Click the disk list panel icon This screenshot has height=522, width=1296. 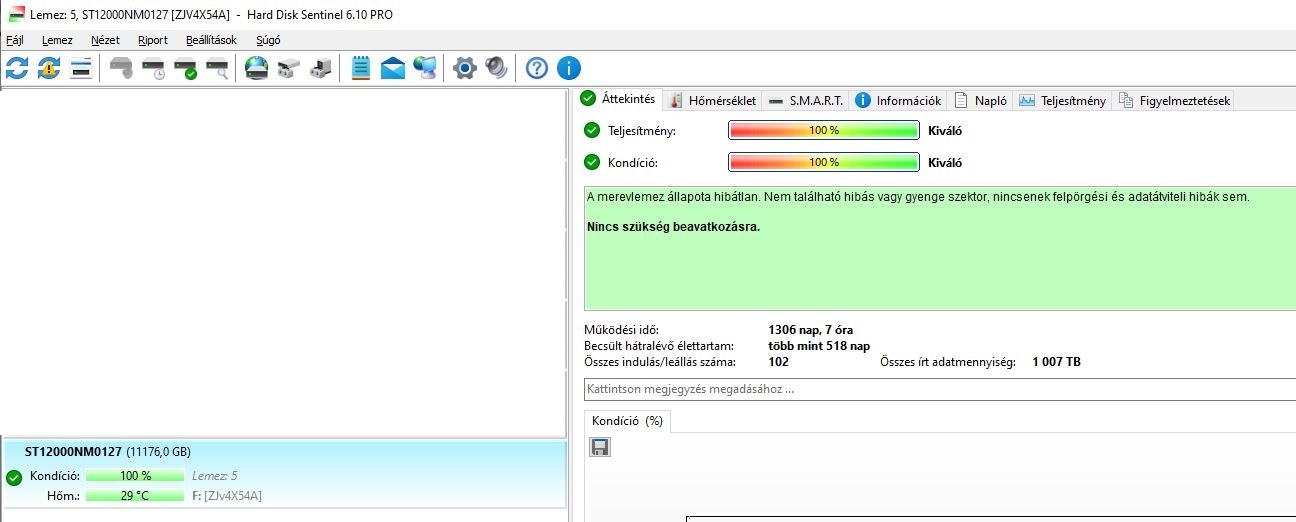pos(81,68)
